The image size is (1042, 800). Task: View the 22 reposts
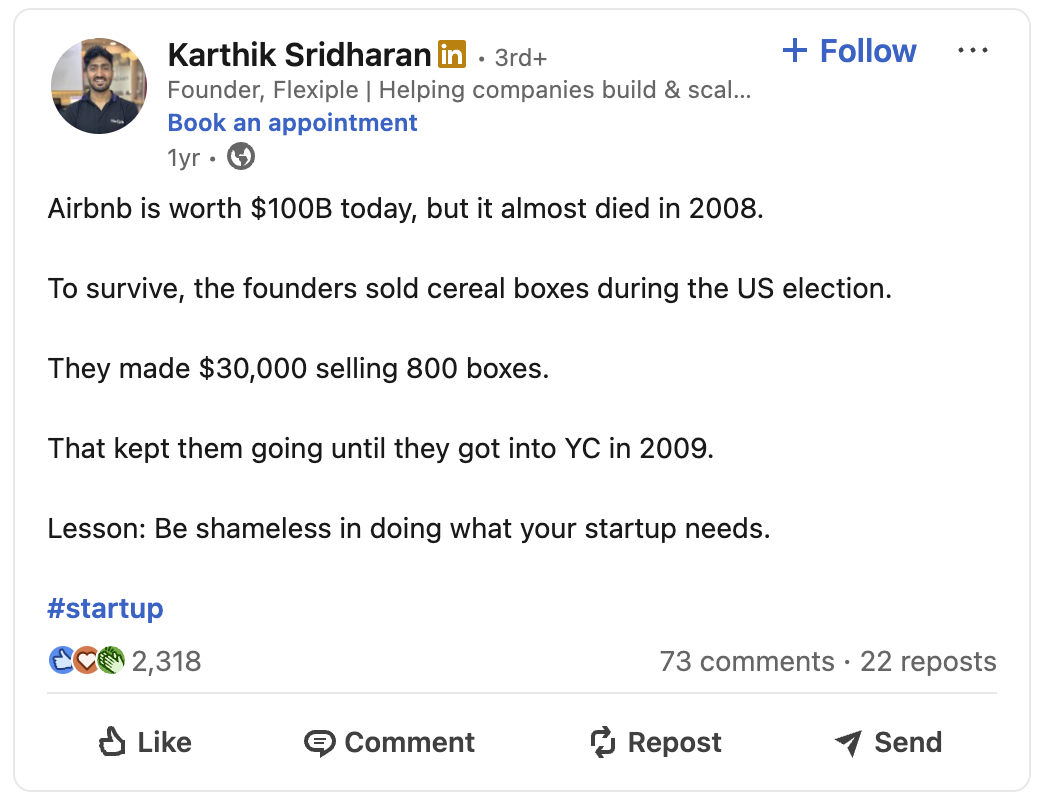(928, 661)
